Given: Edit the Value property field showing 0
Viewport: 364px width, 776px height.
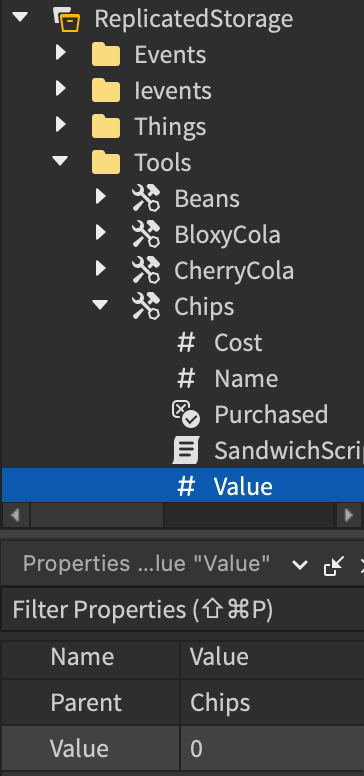Looking at the screenshot, I should [x=273, y=749].
